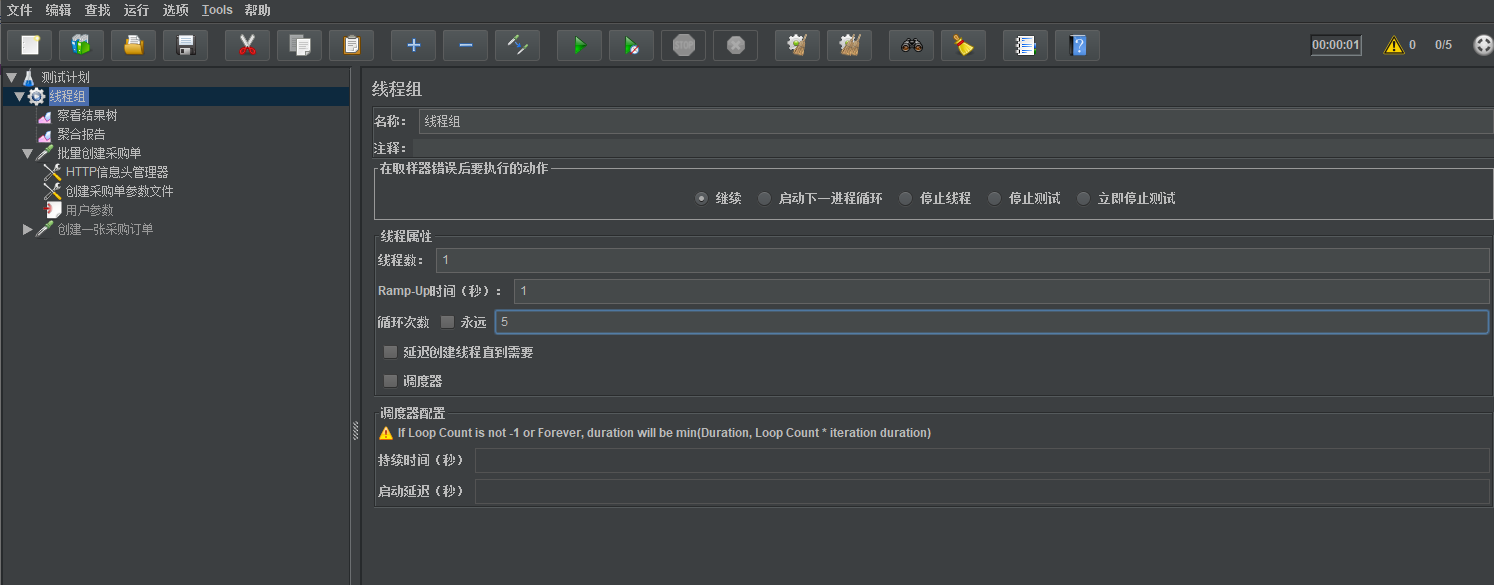Select 创建采购单参数文件 tree item

[120, 191]
